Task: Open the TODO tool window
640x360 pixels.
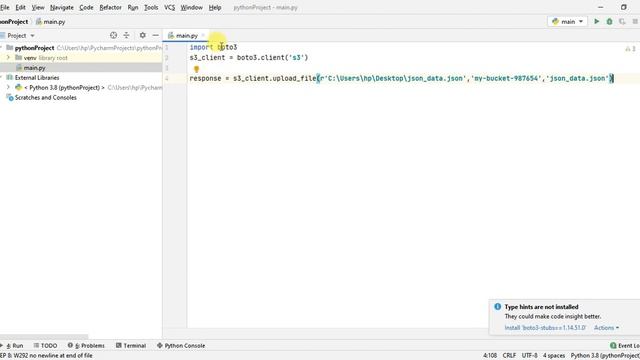Action: 45,345
